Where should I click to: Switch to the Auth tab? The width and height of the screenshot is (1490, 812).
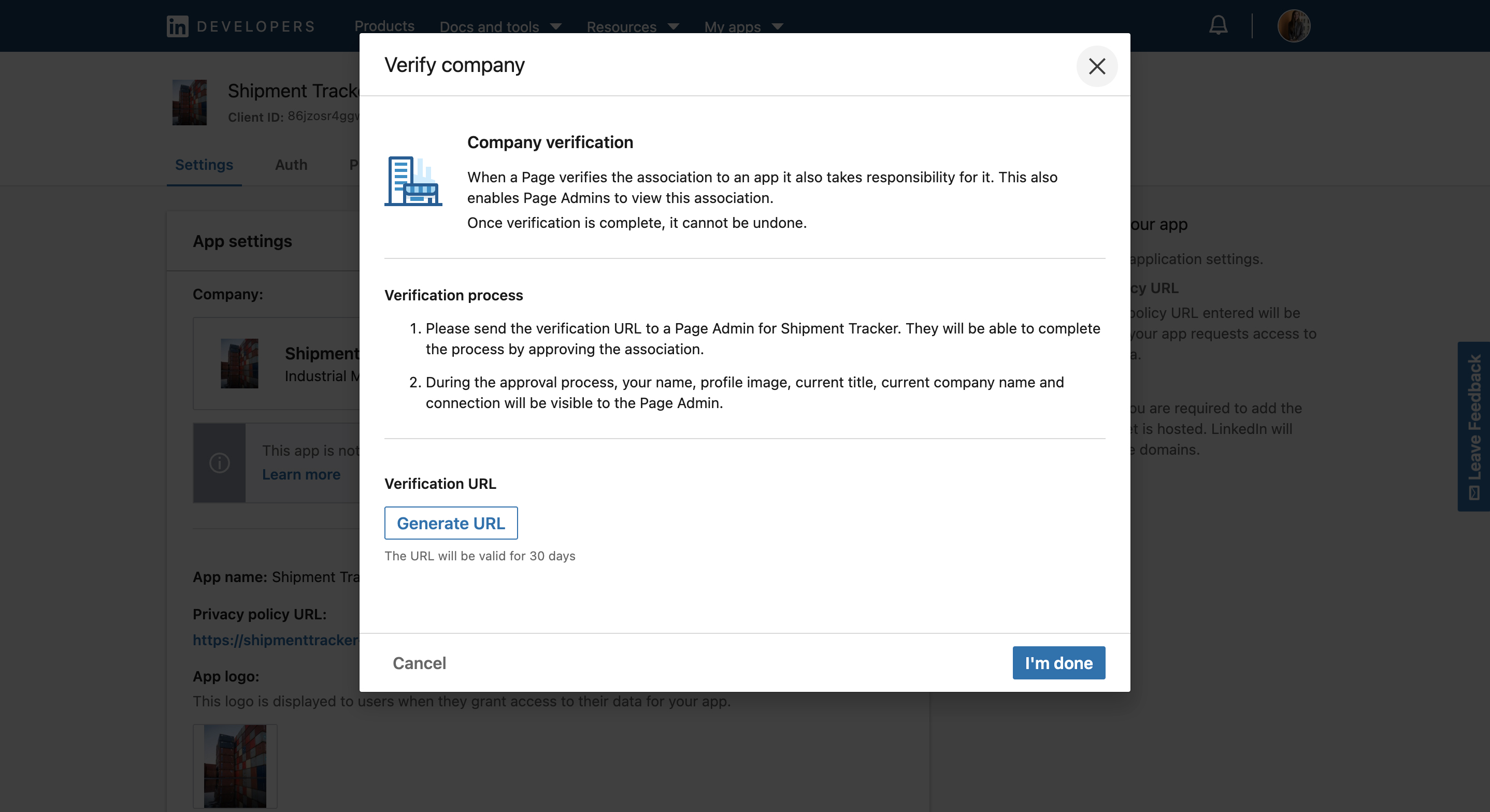(x=291, y=165)
